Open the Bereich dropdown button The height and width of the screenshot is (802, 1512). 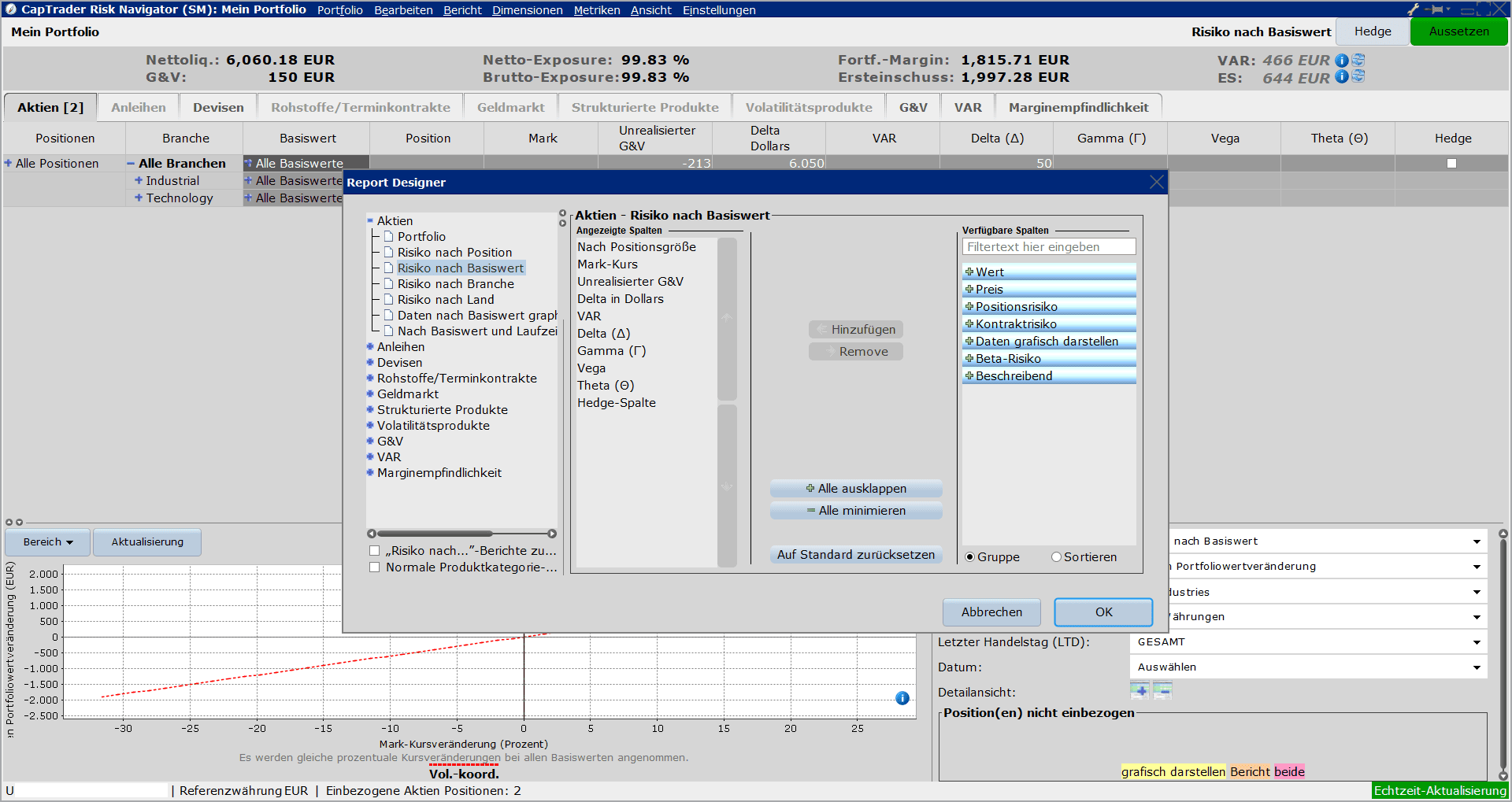point(47,542)
